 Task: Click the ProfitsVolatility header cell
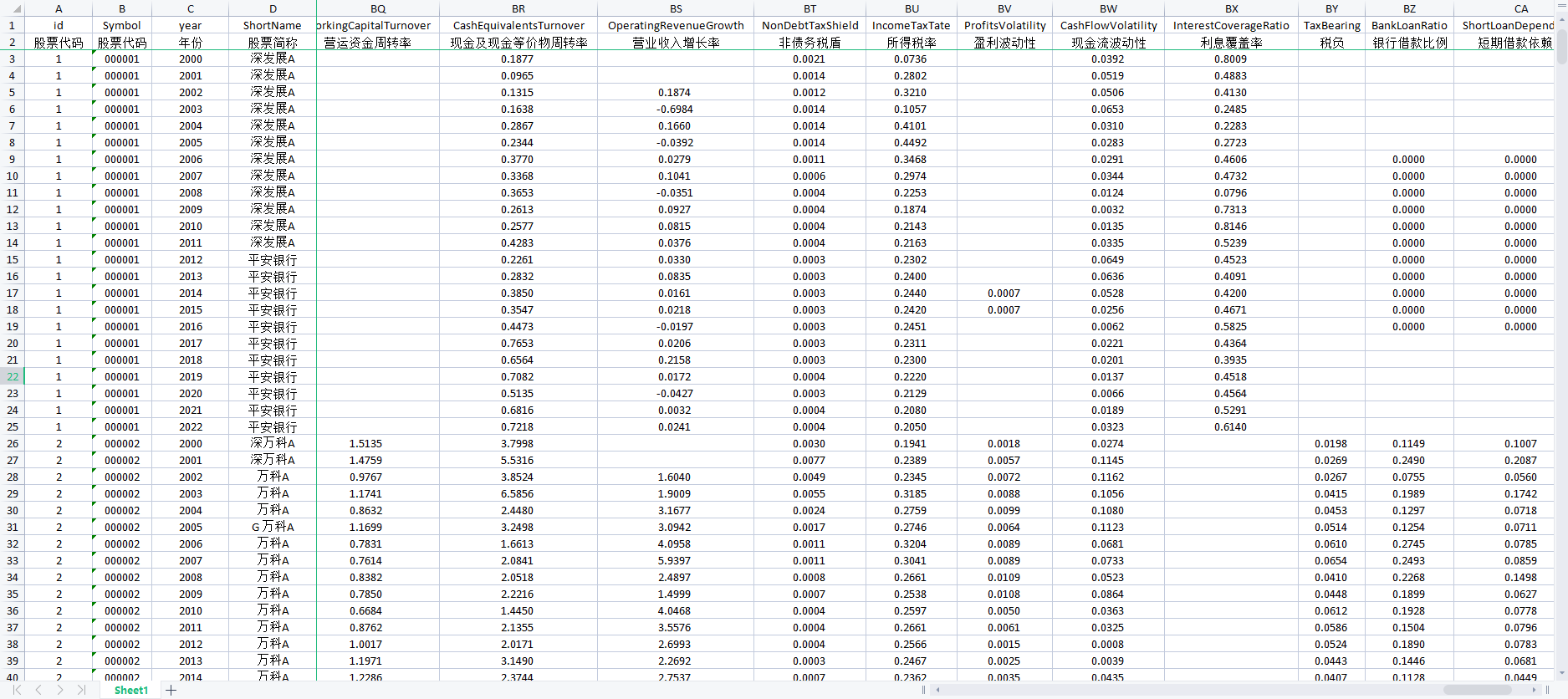click(x=1004, y=25)
